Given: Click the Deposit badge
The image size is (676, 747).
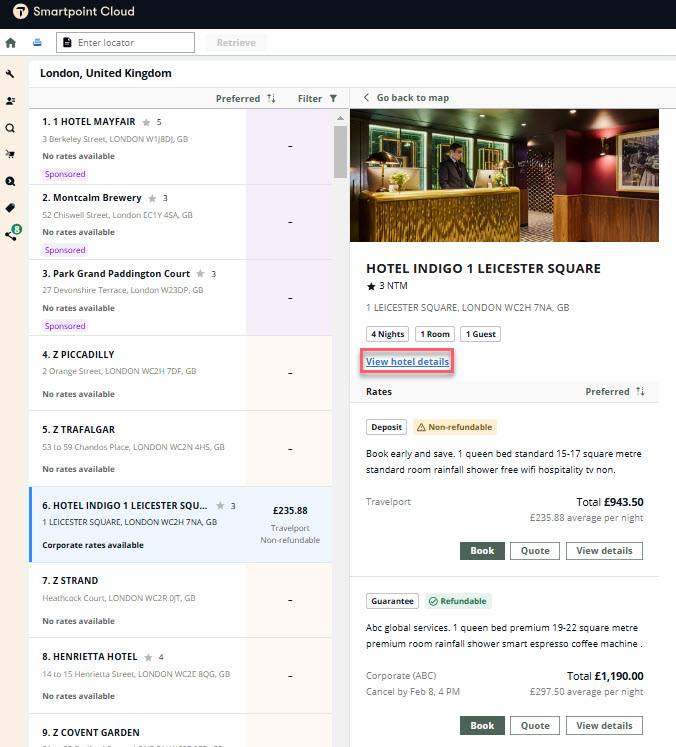Looking at the screenshot, I should click(x=386, y=427).
